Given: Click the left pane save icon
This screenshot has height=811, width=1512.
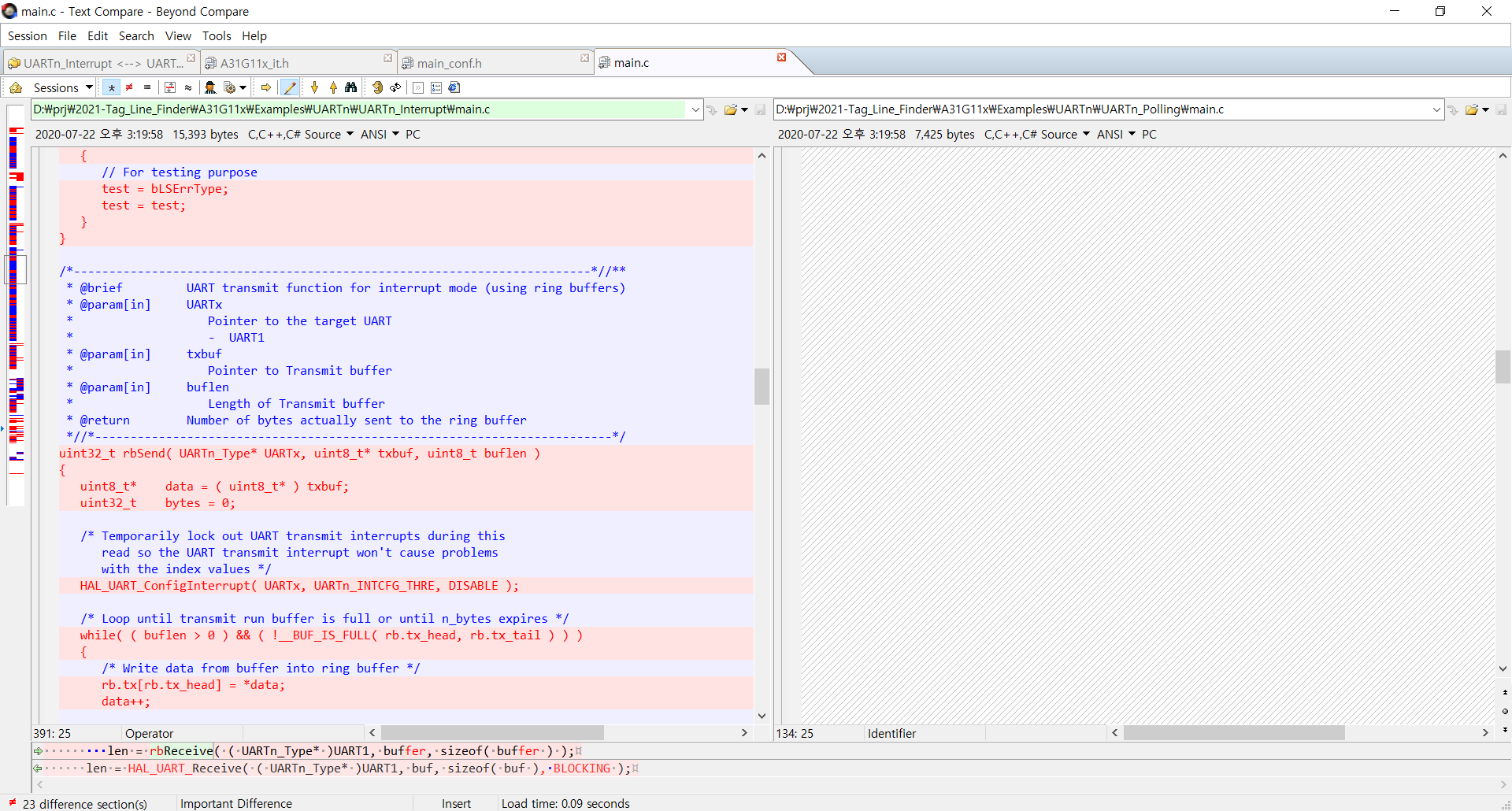Looking at the screenshot, I should pos(760,109).
